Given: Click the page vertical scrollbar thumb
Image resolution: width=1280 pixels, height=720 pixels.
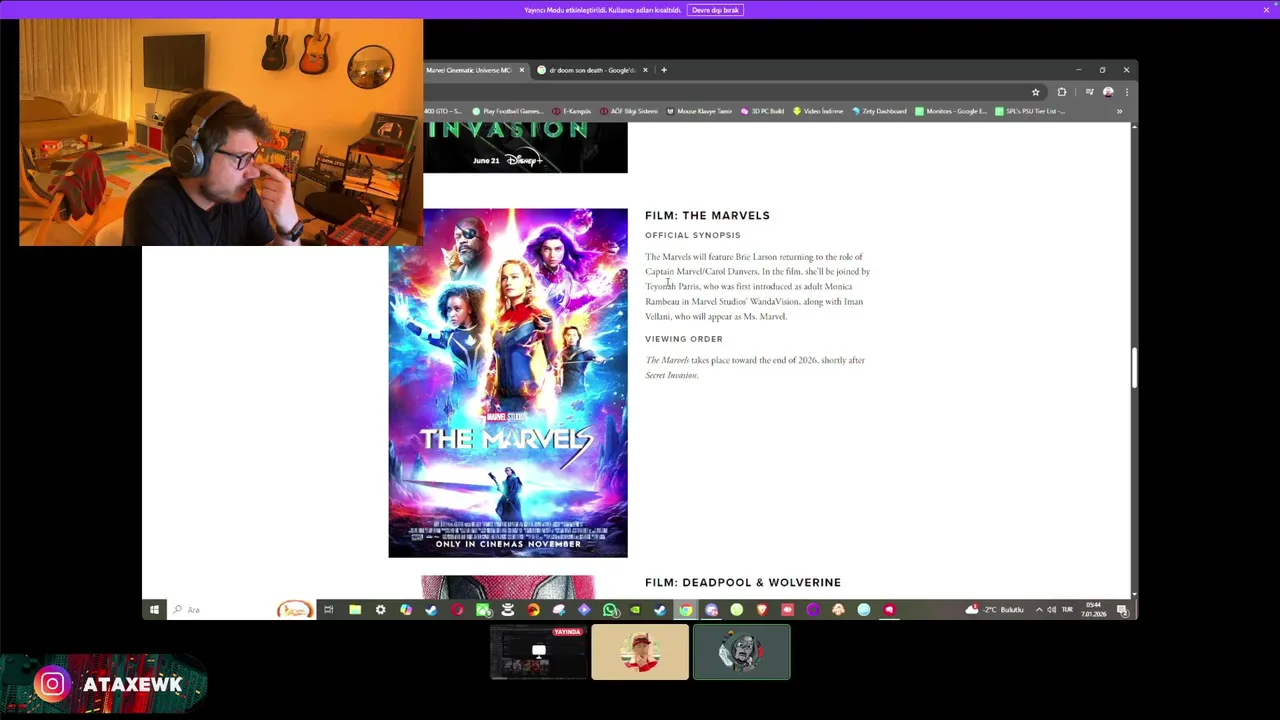Looking at the screenshot, I should [1134, 367].
